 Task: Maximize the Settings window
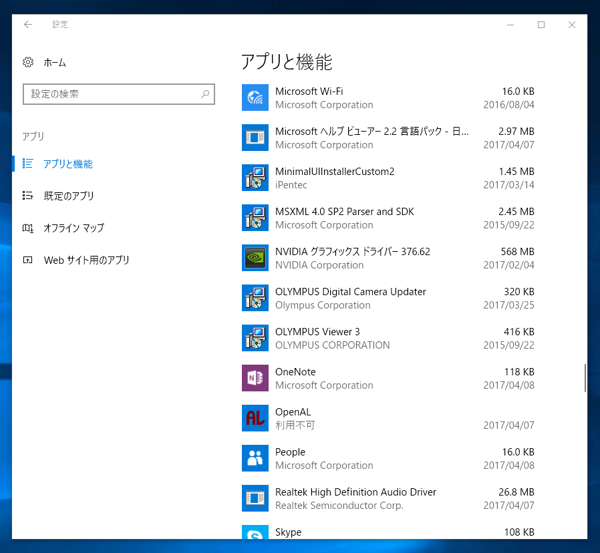541,24
